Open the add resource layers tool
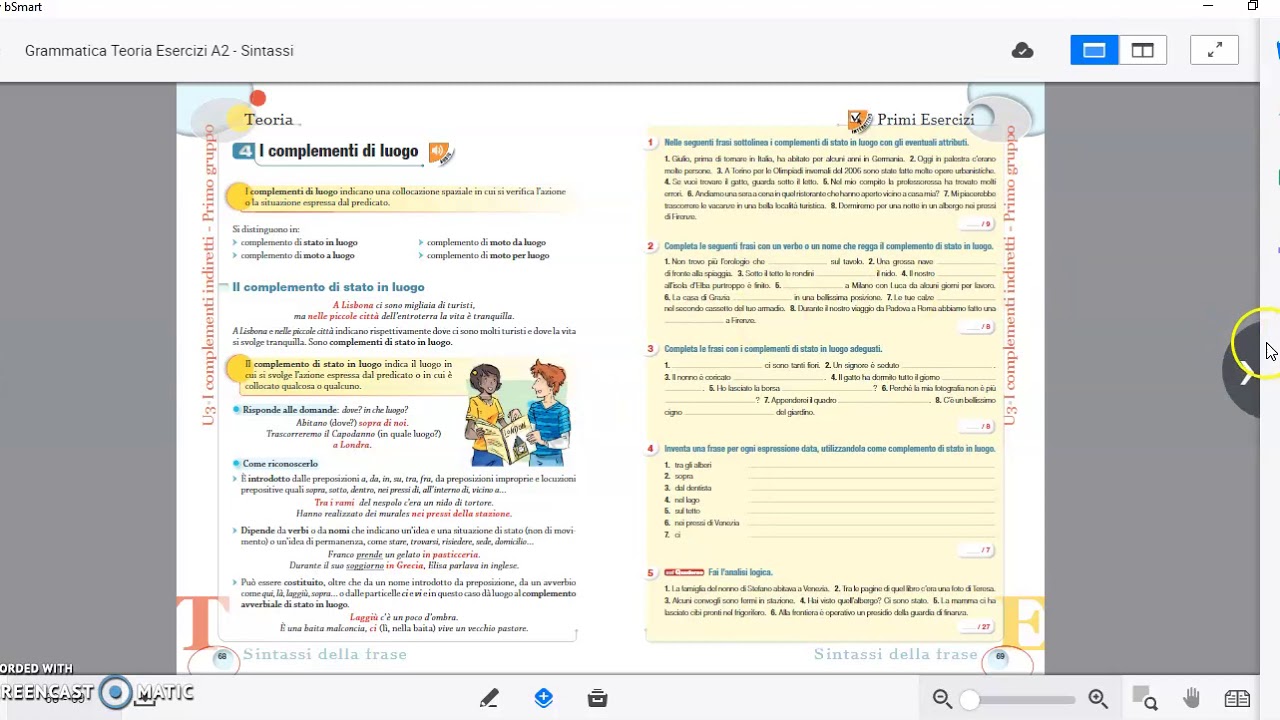 (x=544, y=698)
